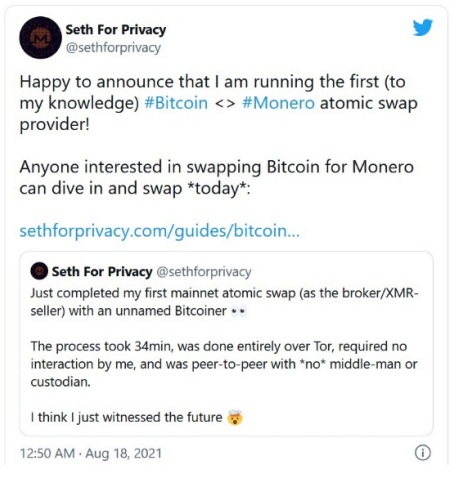Follow the sethforprivacy.com/guides/bitcoin link
The width and height of the screenshot is (453, 492).
160,231
